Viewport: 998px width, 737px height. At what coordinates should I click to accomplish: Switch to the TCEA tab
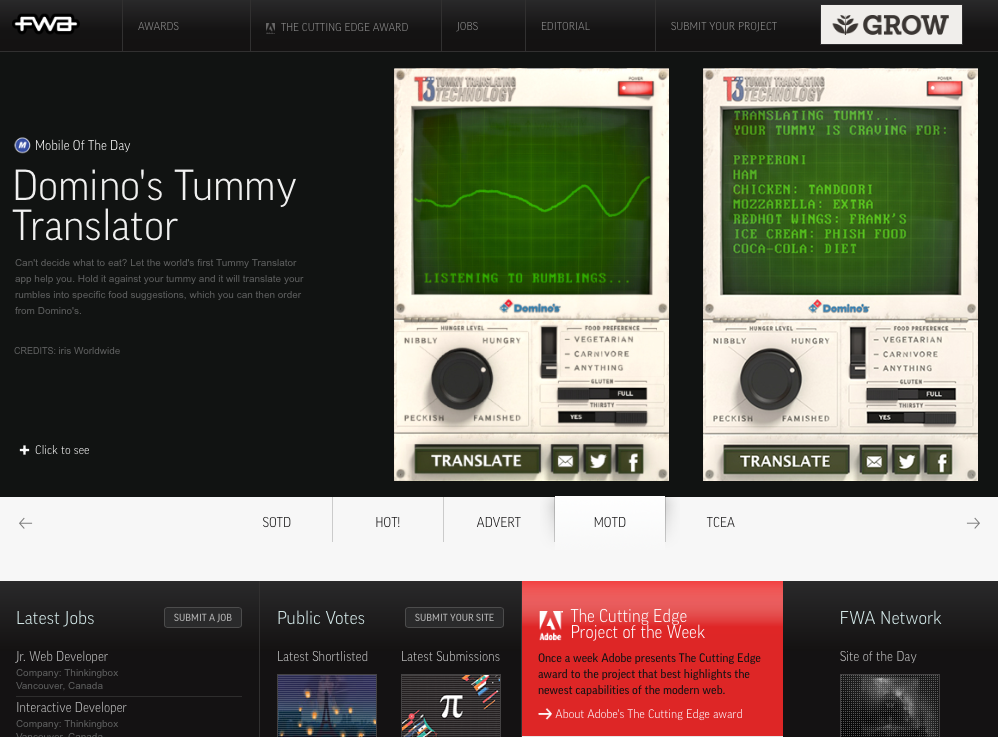click(x=720, y=523)
